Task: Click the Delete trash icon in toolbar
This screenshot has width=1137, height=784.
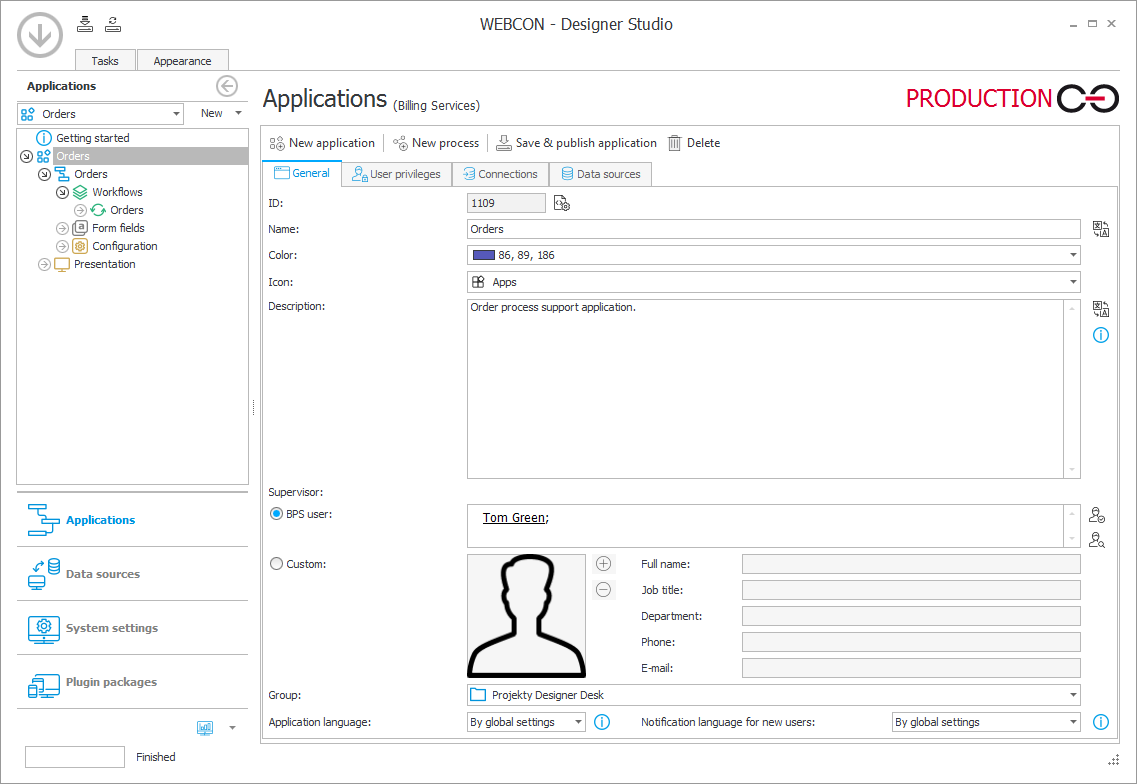Action: coord(674,143)
